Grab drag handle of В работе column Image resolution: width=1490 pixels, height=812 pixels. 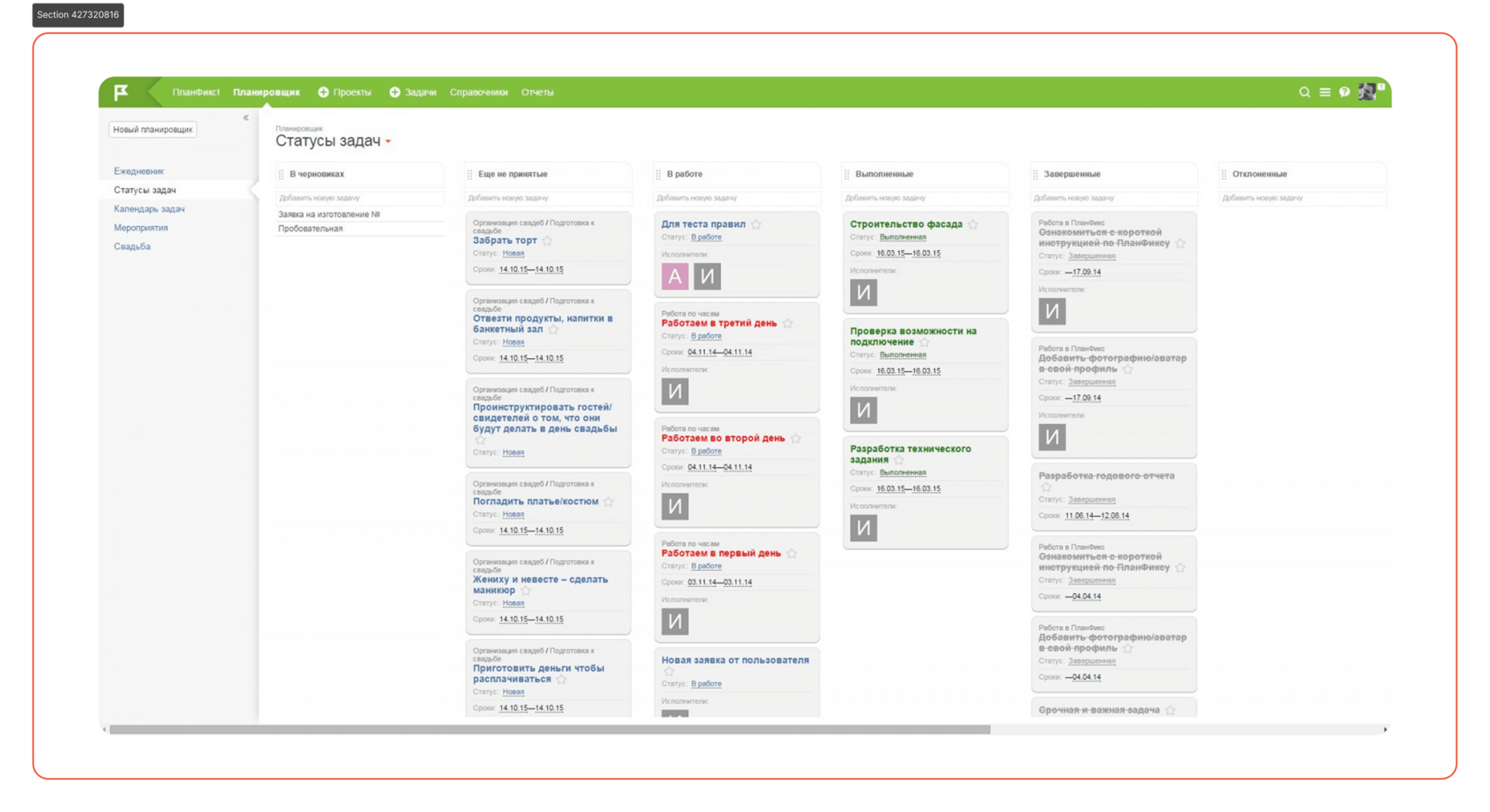[658, 175]
